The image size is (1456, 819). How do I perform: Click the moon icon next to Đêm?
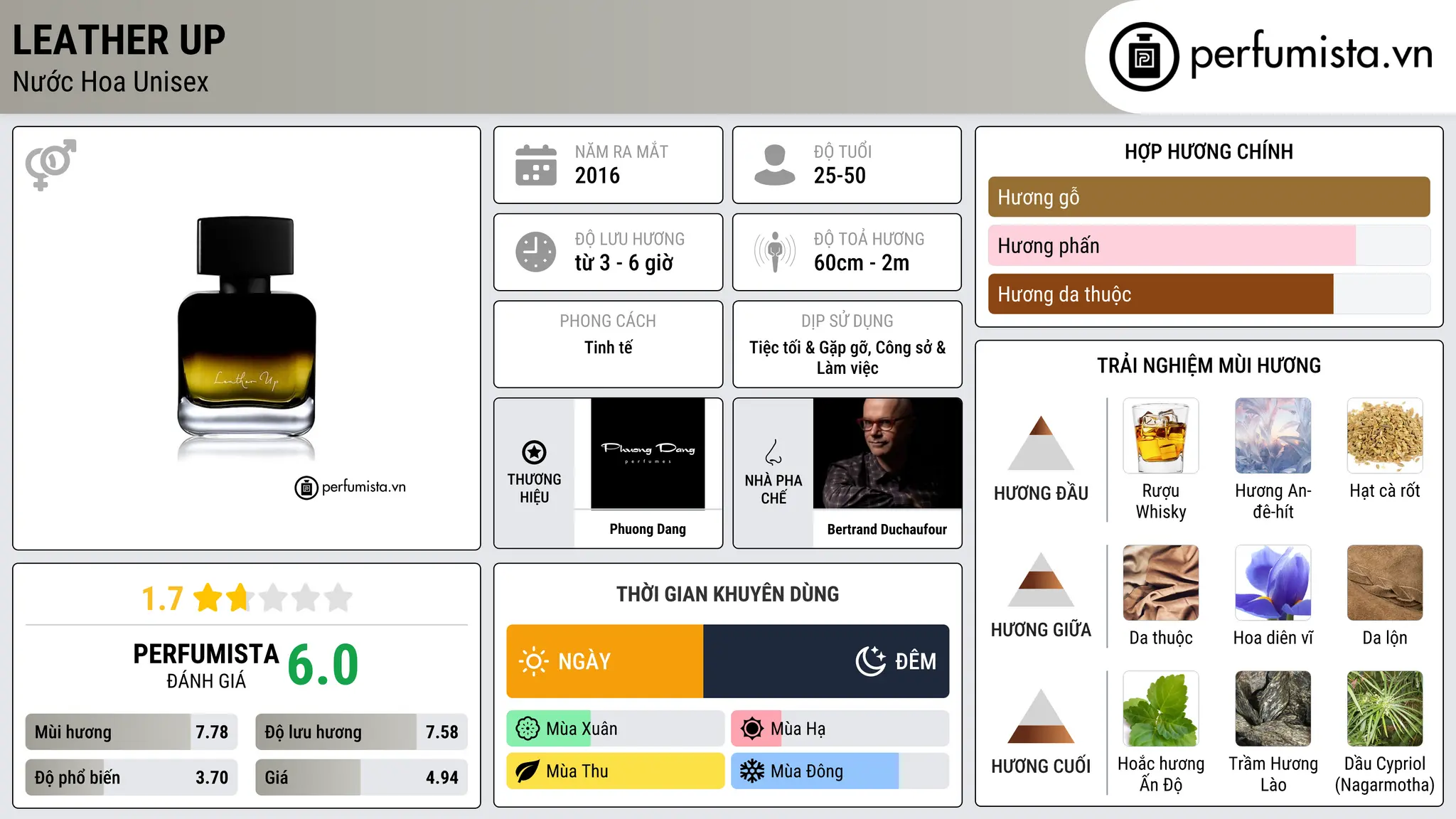pos(870,661)
